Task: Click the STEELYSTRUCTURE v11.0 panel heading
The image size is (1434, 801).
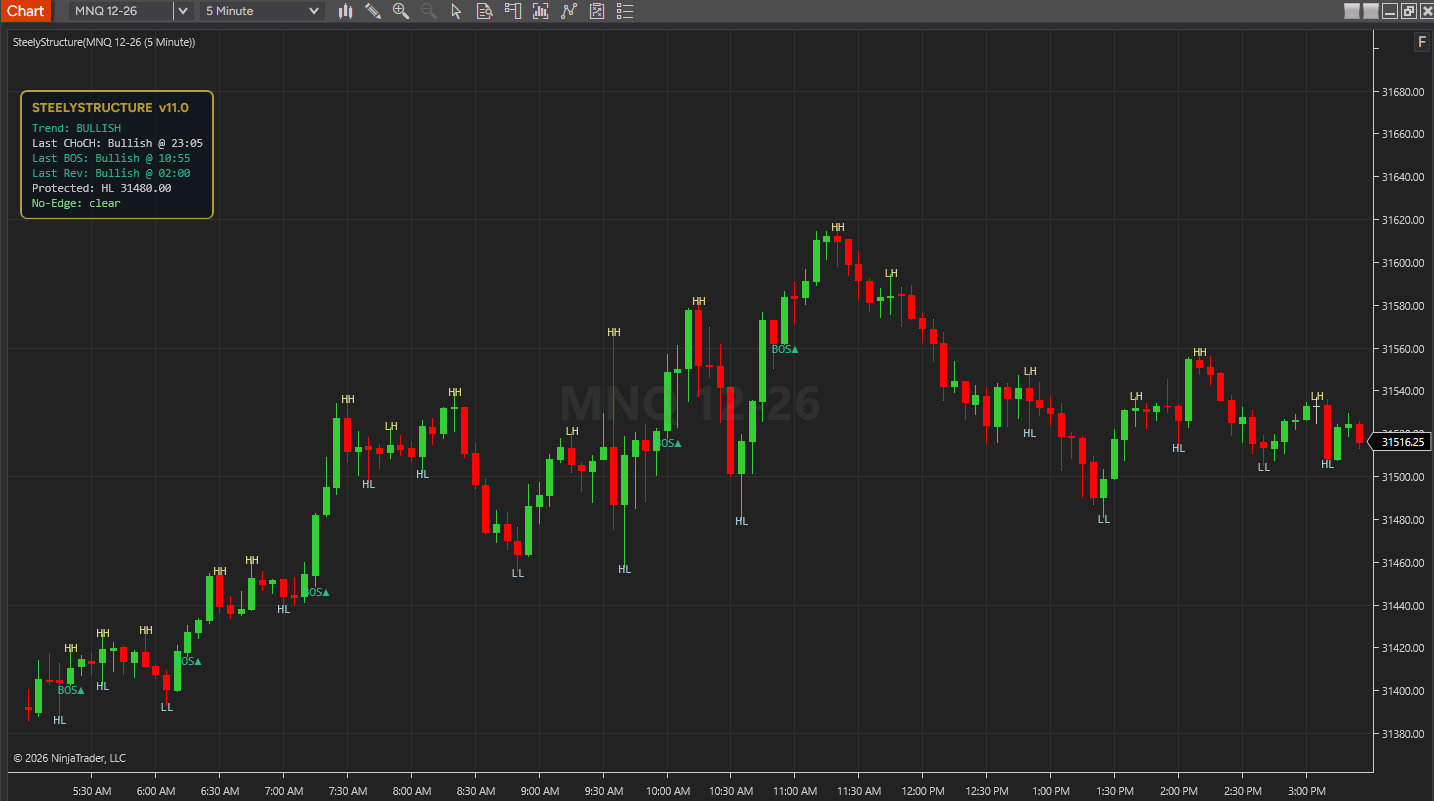Action: pyautogui.click(x=110, y=107)
